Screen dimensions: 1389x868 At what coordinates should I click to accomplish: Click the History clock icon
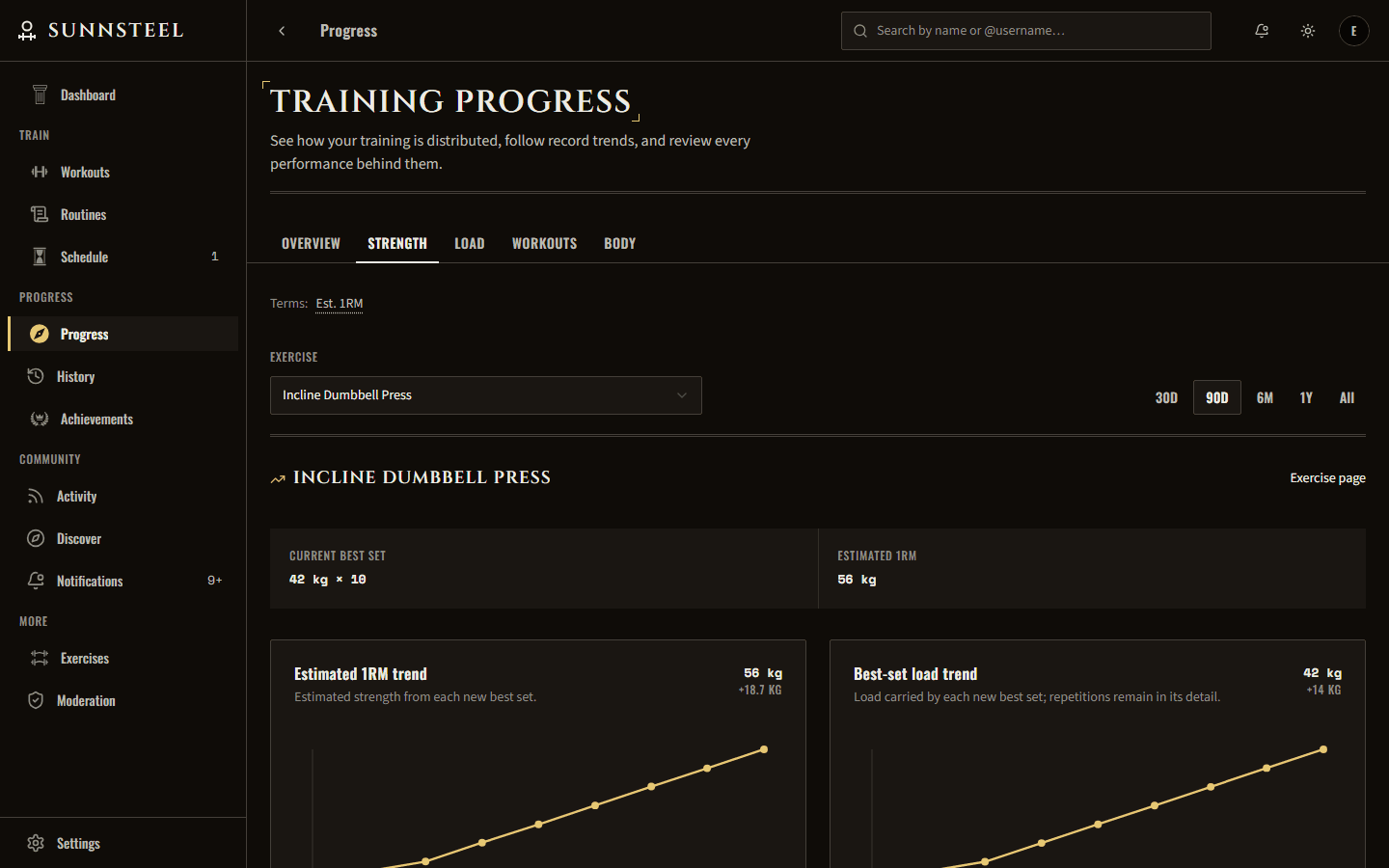[36, 376]
